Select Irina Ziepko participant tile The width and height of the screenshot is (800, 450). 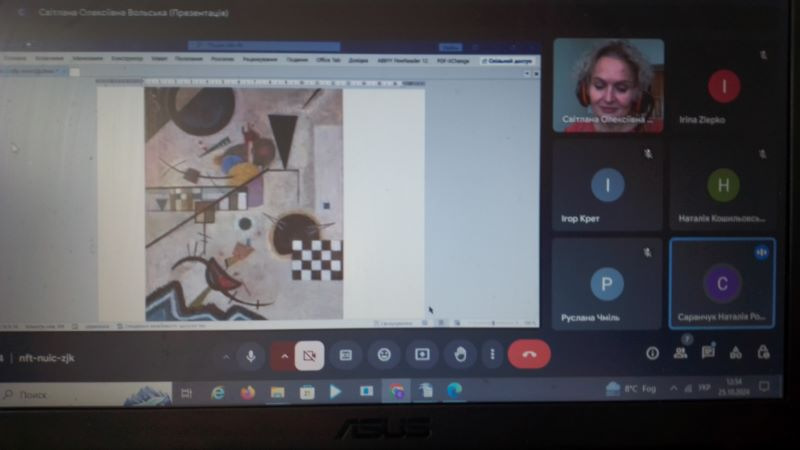click(x=723, y=85)
